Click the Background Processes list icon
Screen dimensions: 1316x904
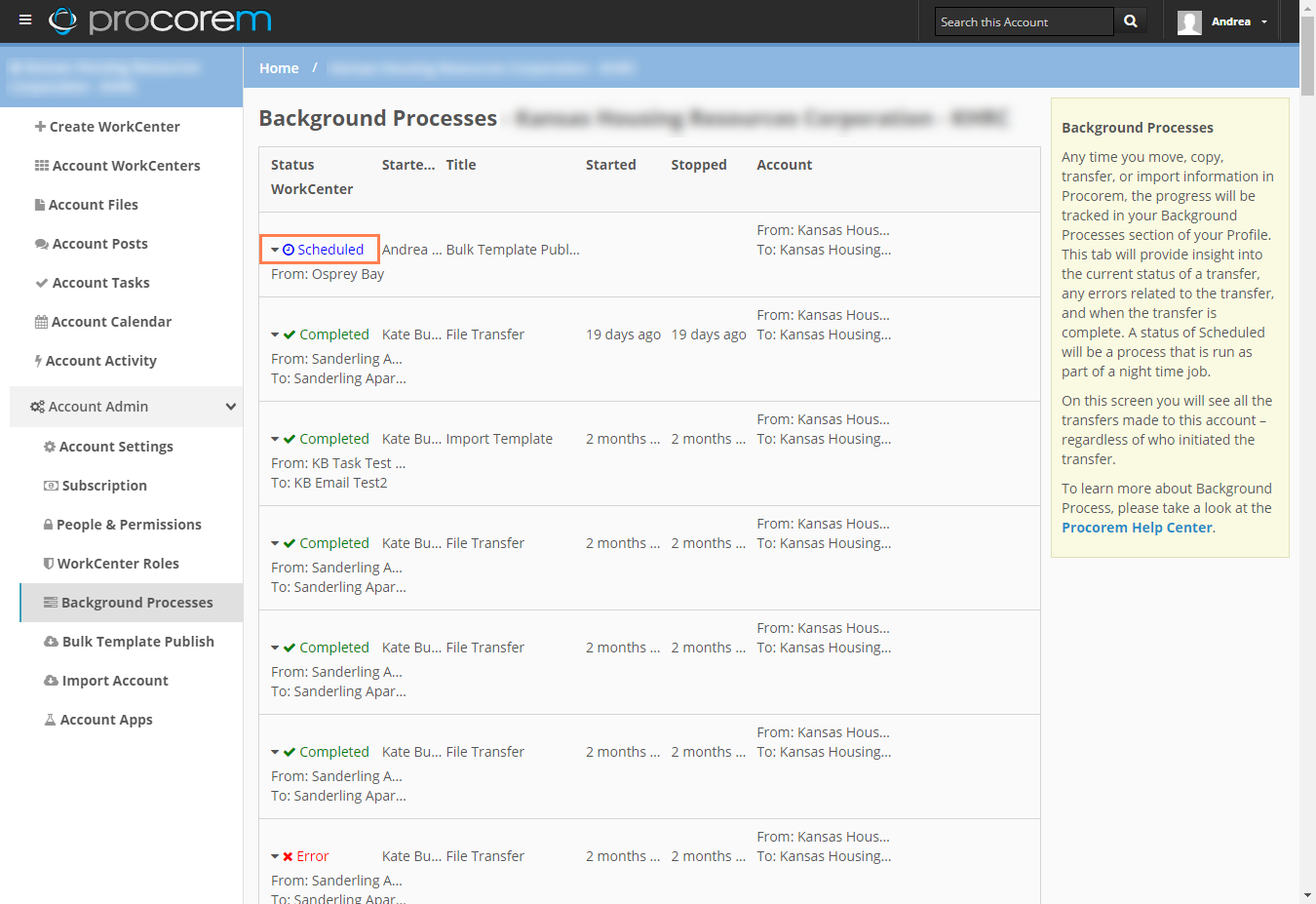(51, 603)
